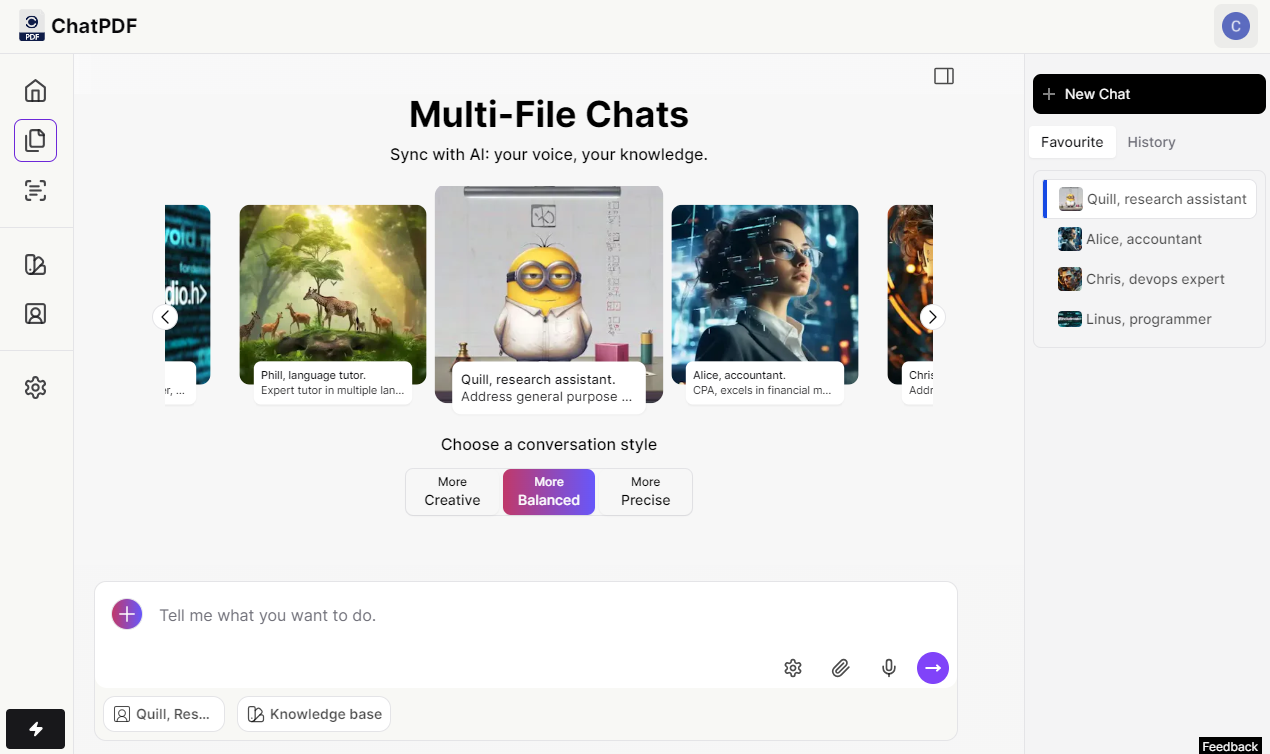This screenshot has height=754, width=1270.
Task: Show previous persona with left arrow
Action: click(165, 317)
